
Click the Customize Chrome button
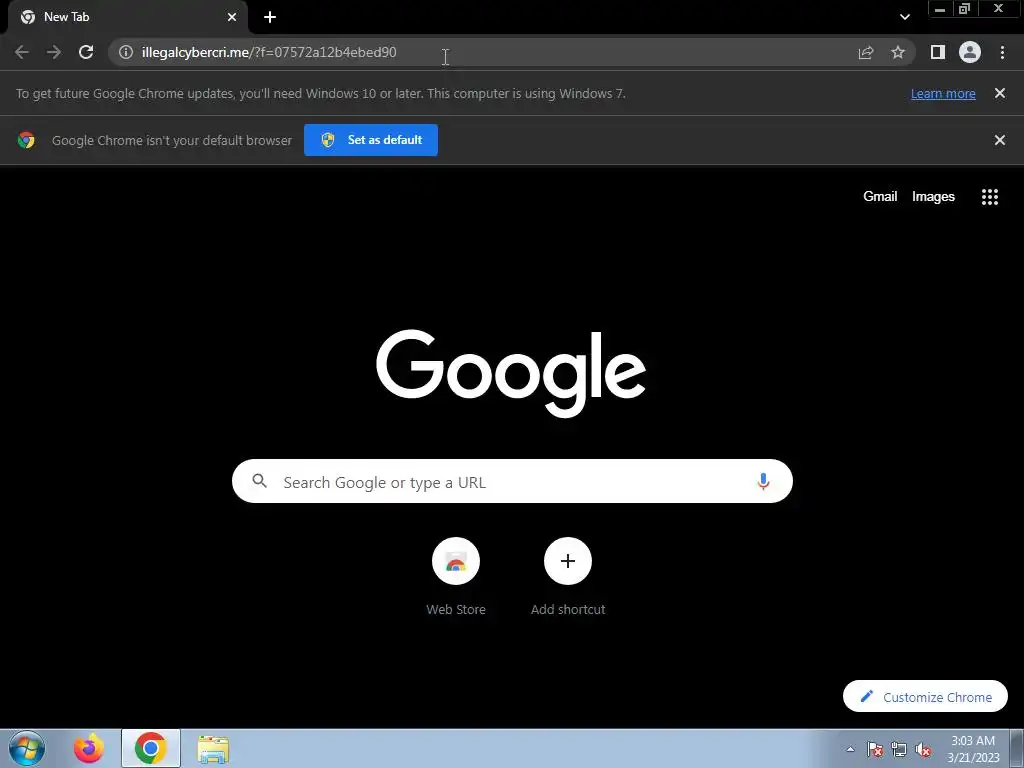coord(925,696)
